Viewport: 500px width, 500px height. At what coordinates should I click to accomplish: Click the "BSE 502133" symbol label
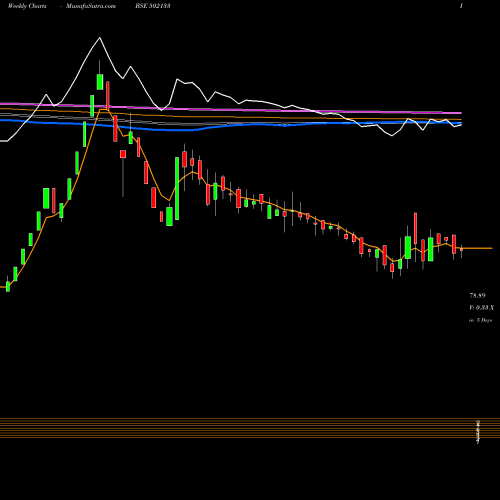pos(153,6)
